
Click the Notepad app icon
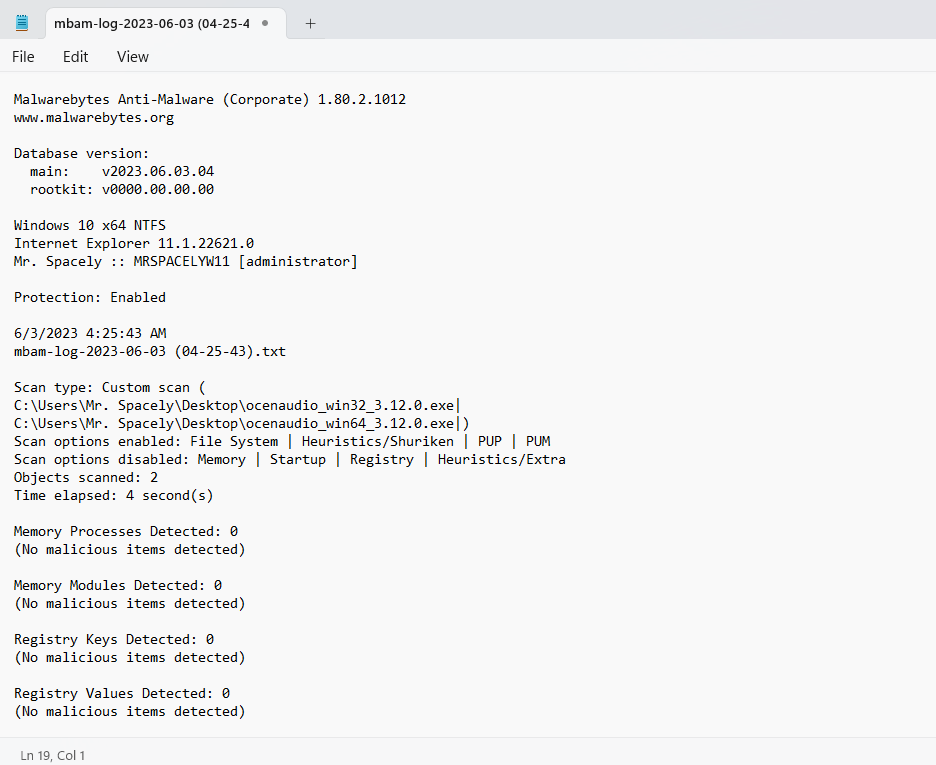[x=22, y=23]
